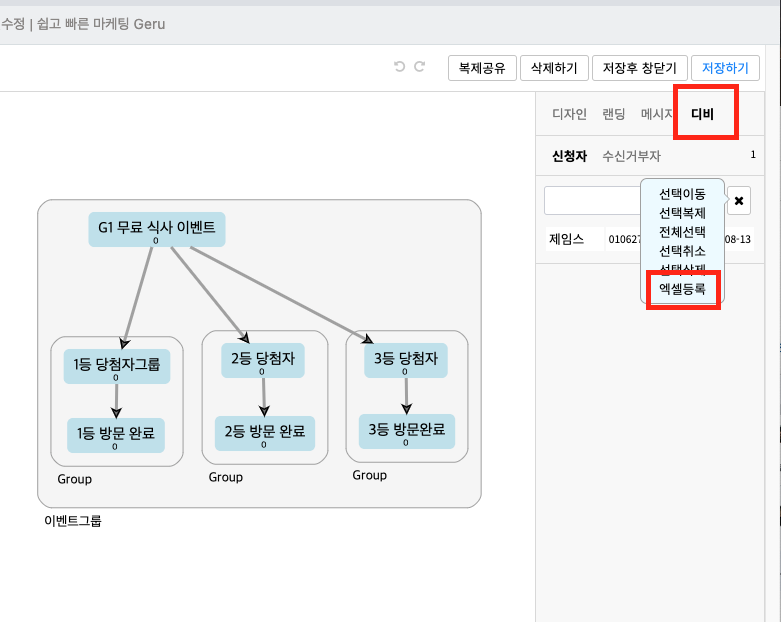Choose 선택이동 from the popup menu

point(682,193)
